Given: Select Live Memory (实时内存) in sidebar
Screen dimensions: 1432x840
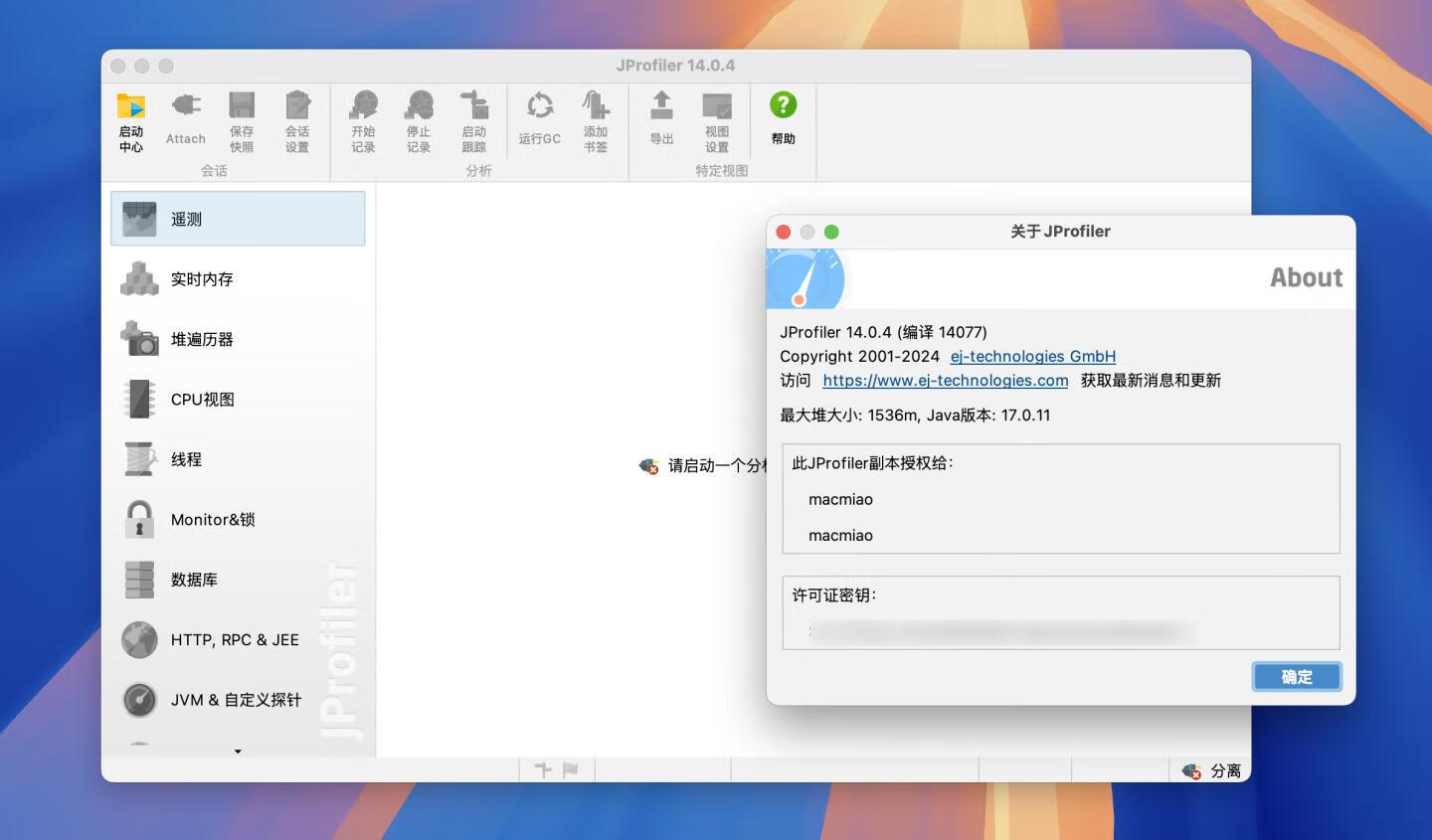Looking at the screenshot, I should pyautogui.click(x=238, y=279).
